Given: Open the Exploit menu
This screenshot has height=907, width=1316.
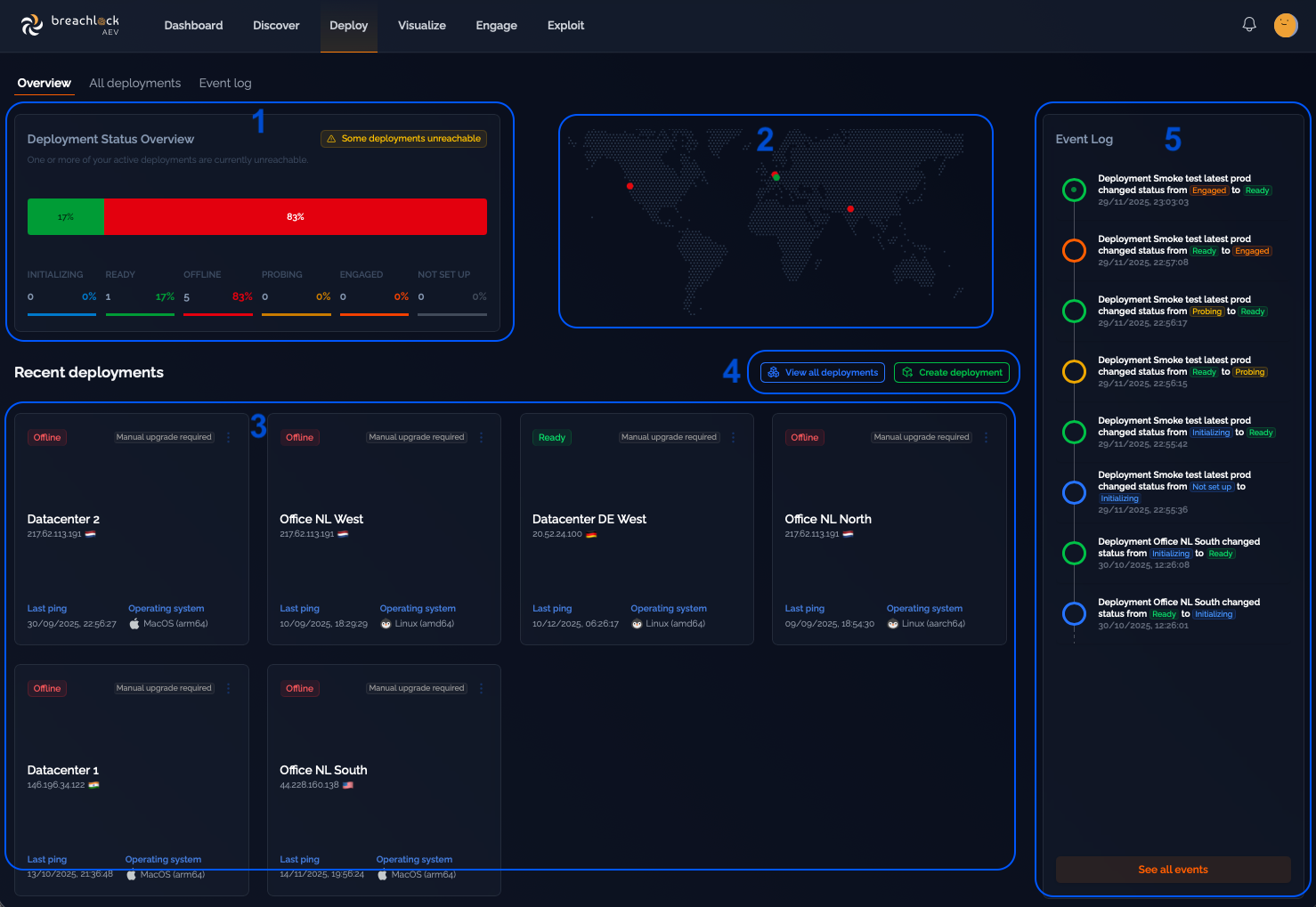Looking at the screenshot, I should [x=566, y=25].
